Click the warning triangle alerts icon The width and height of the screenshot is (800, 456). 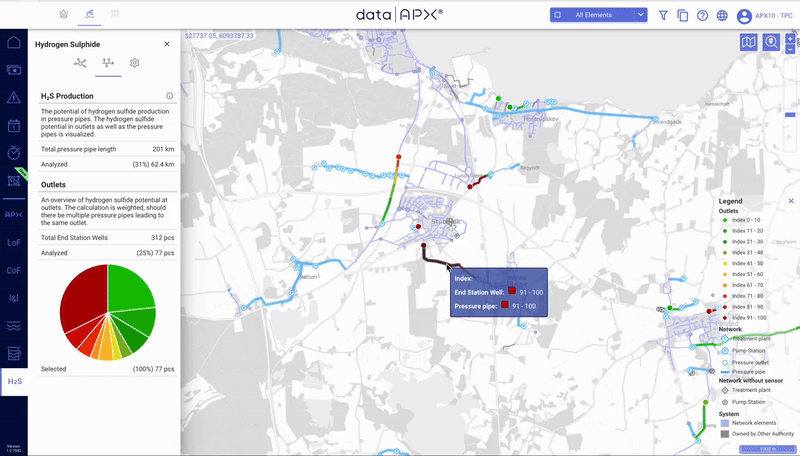[x=14, y=98]
